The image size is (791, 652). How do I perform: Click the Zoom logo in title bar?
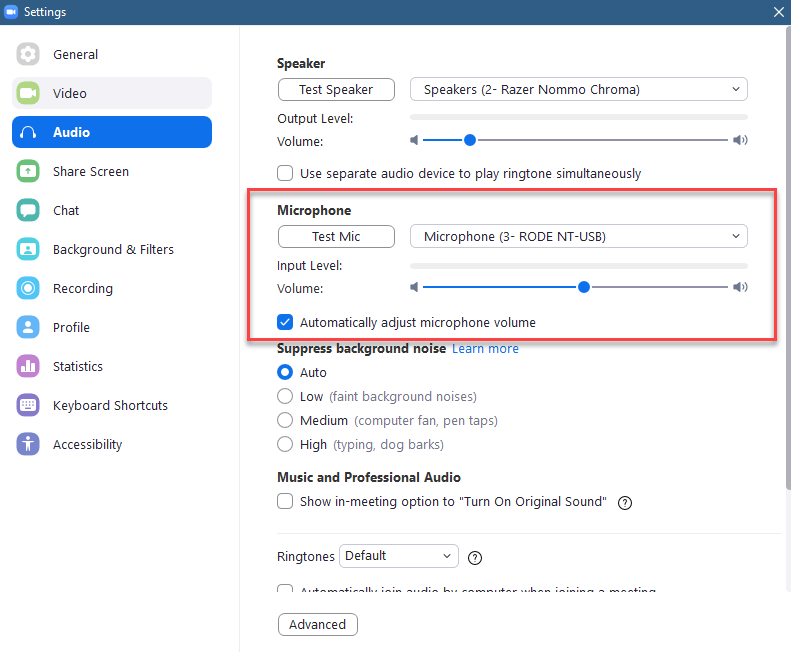[11, 12]
